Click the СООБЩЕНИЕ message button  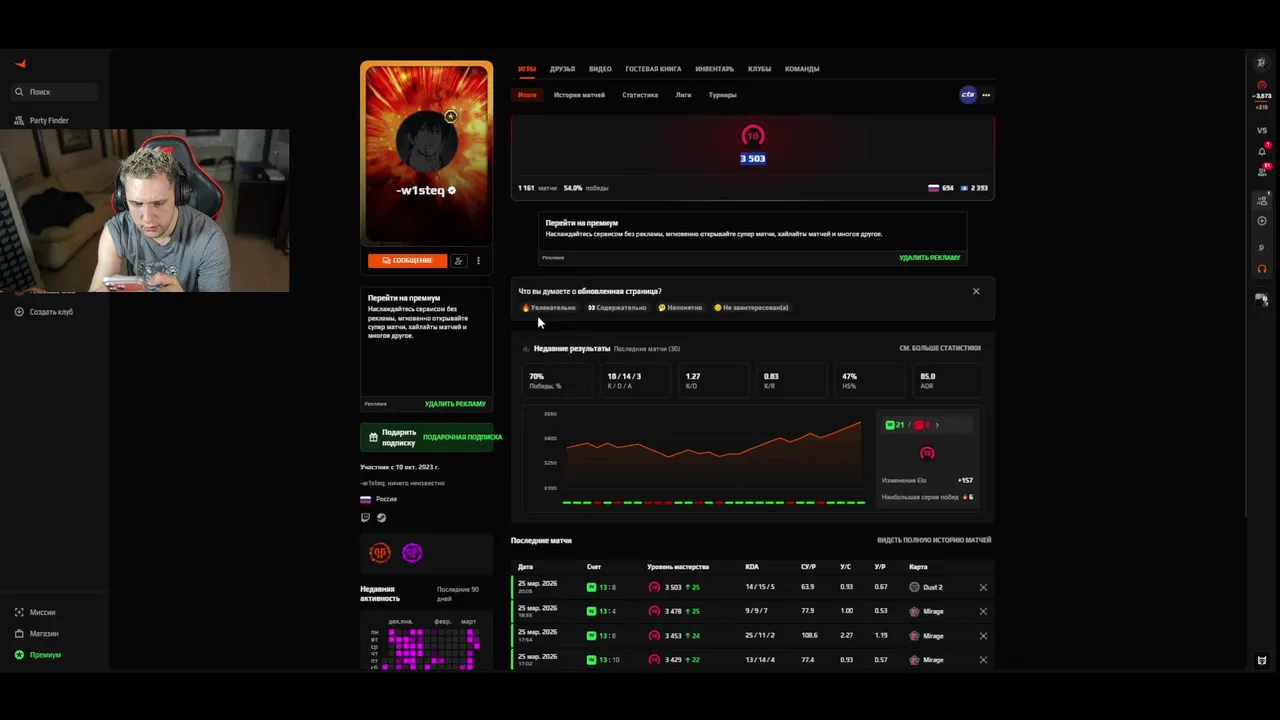point(407,260)
